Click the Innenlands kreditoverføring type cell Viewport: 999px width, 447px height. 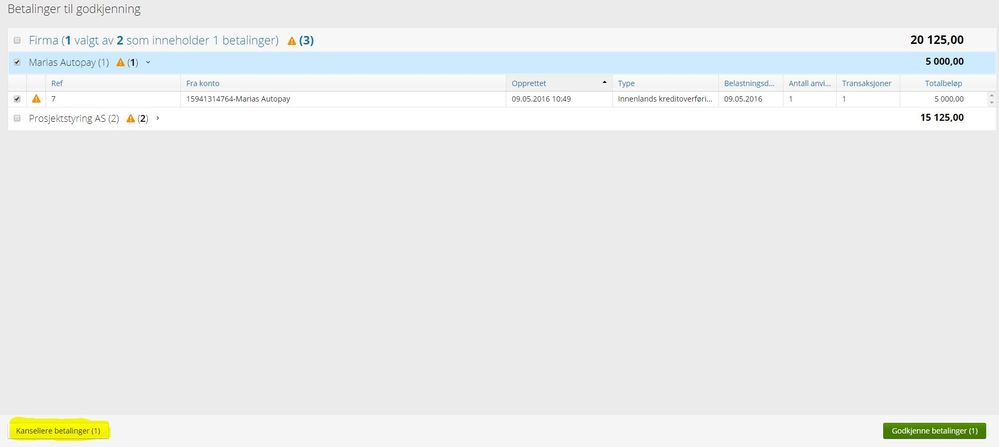point(665,99)
